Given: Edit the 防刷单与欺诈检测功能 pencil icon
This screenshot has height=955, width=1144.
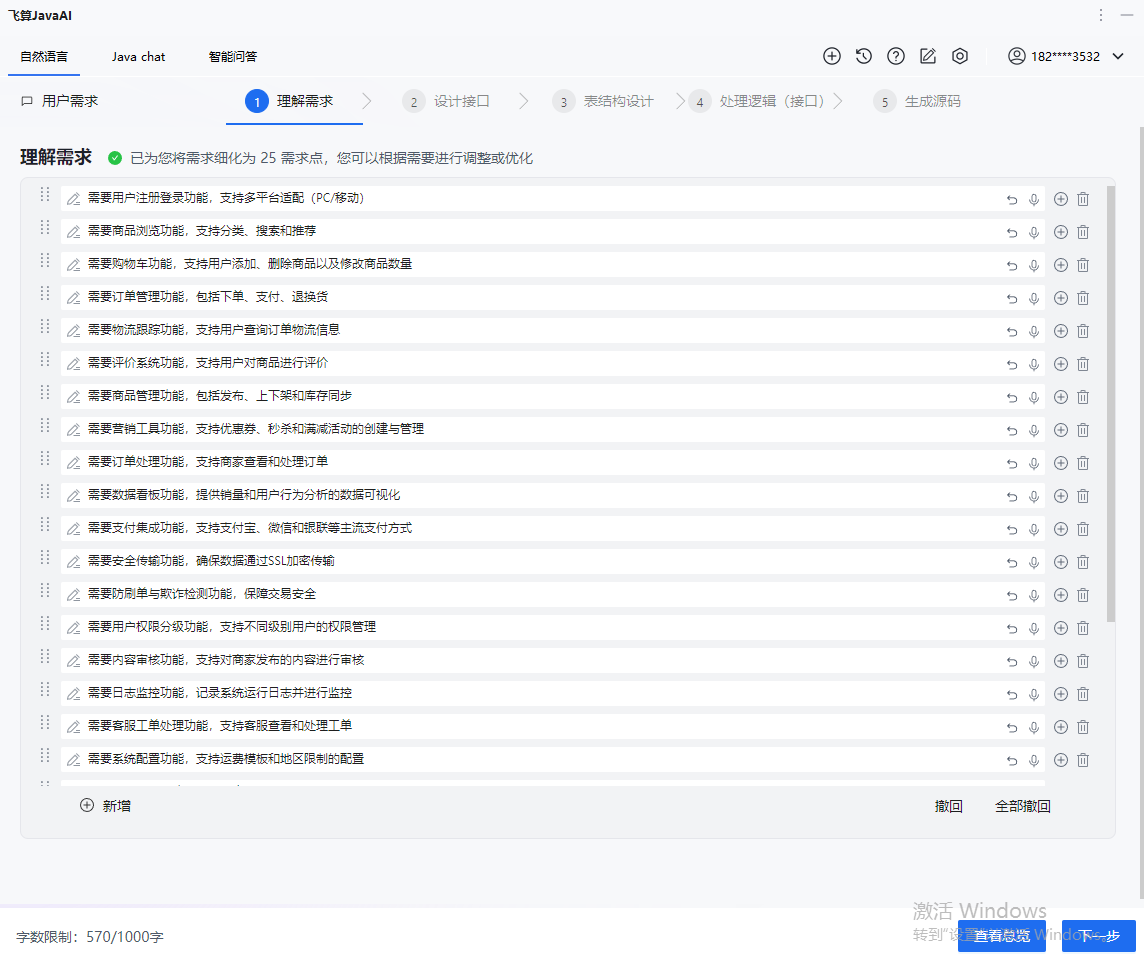Looking at the screenshot, I should click(x=73, y=595).
